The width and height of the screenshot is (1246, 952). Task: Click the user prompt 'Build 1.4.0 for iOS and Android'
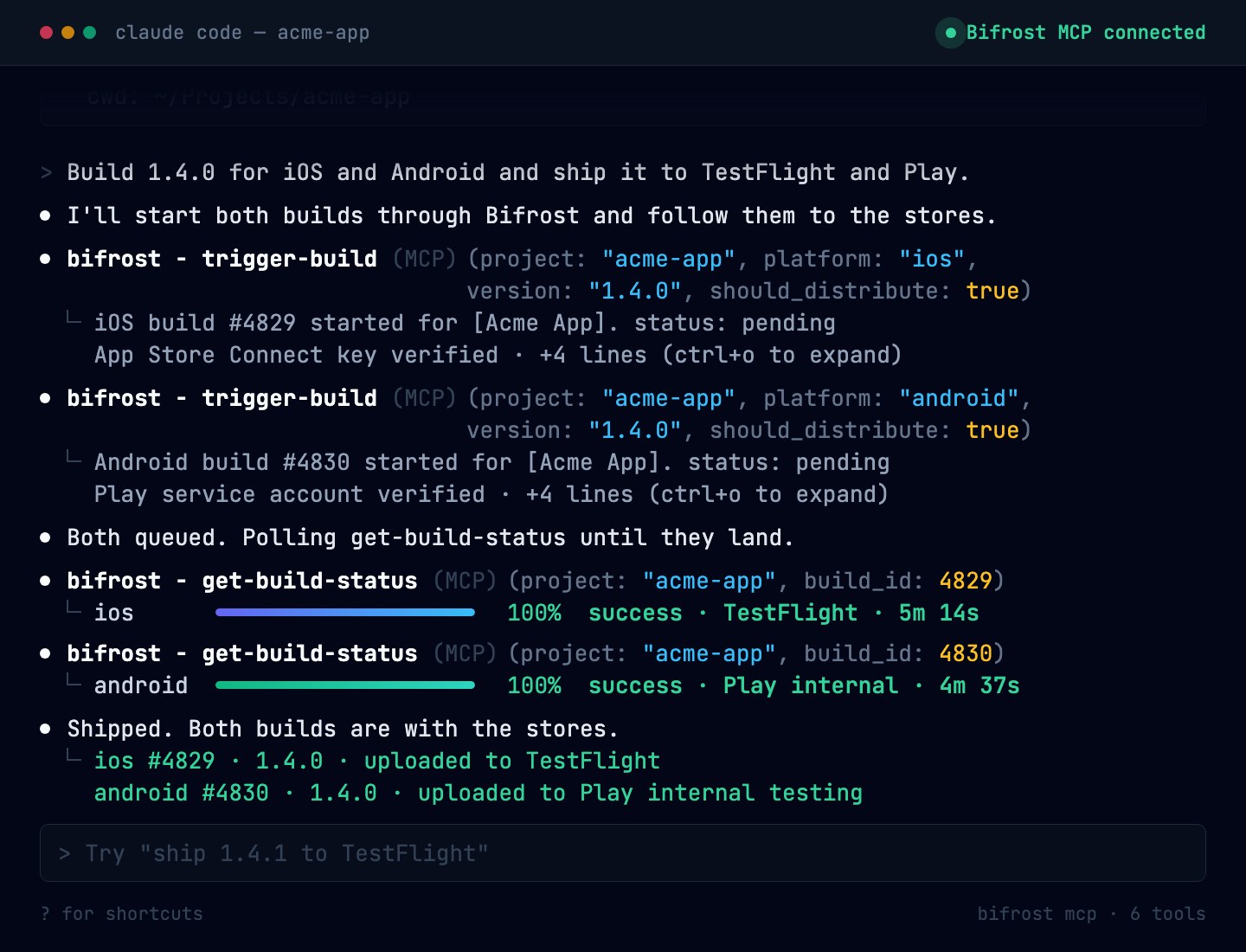(x=517, y=172)
